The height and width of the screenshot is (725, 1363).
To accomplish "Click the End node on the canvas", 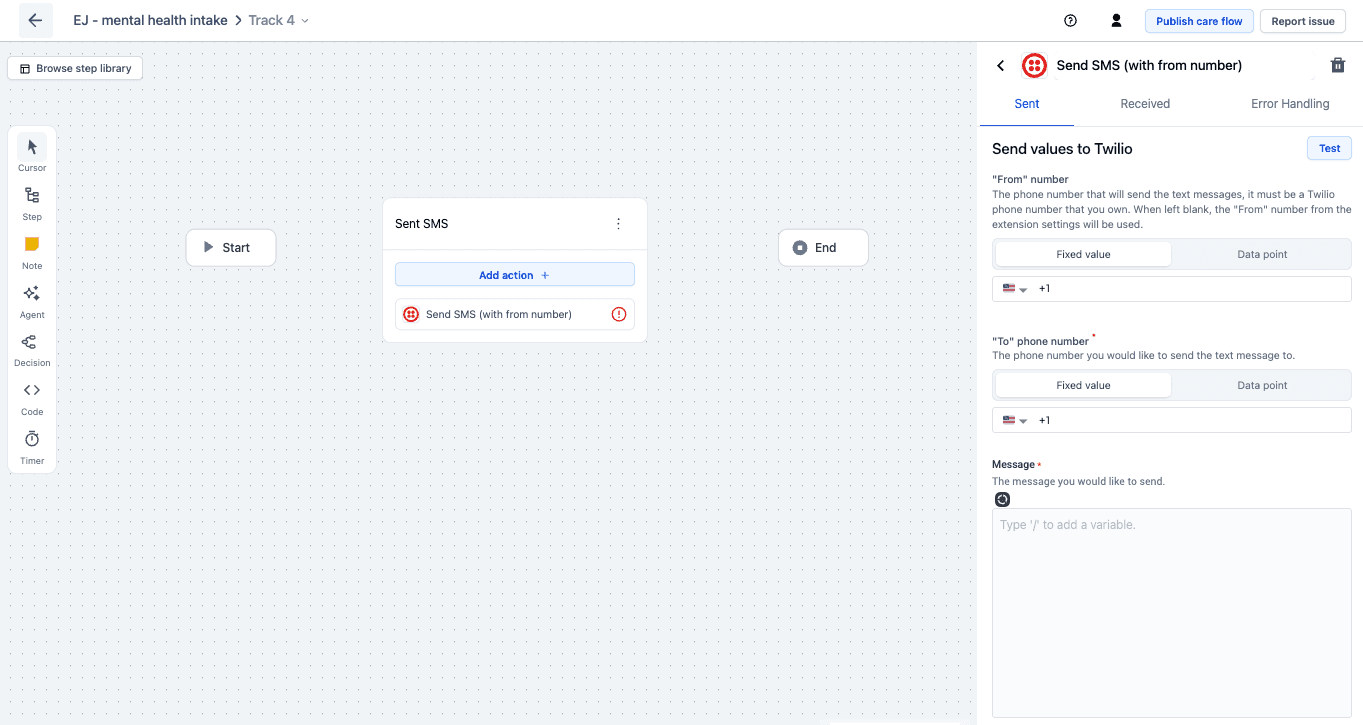I will [x=824, y=248].
